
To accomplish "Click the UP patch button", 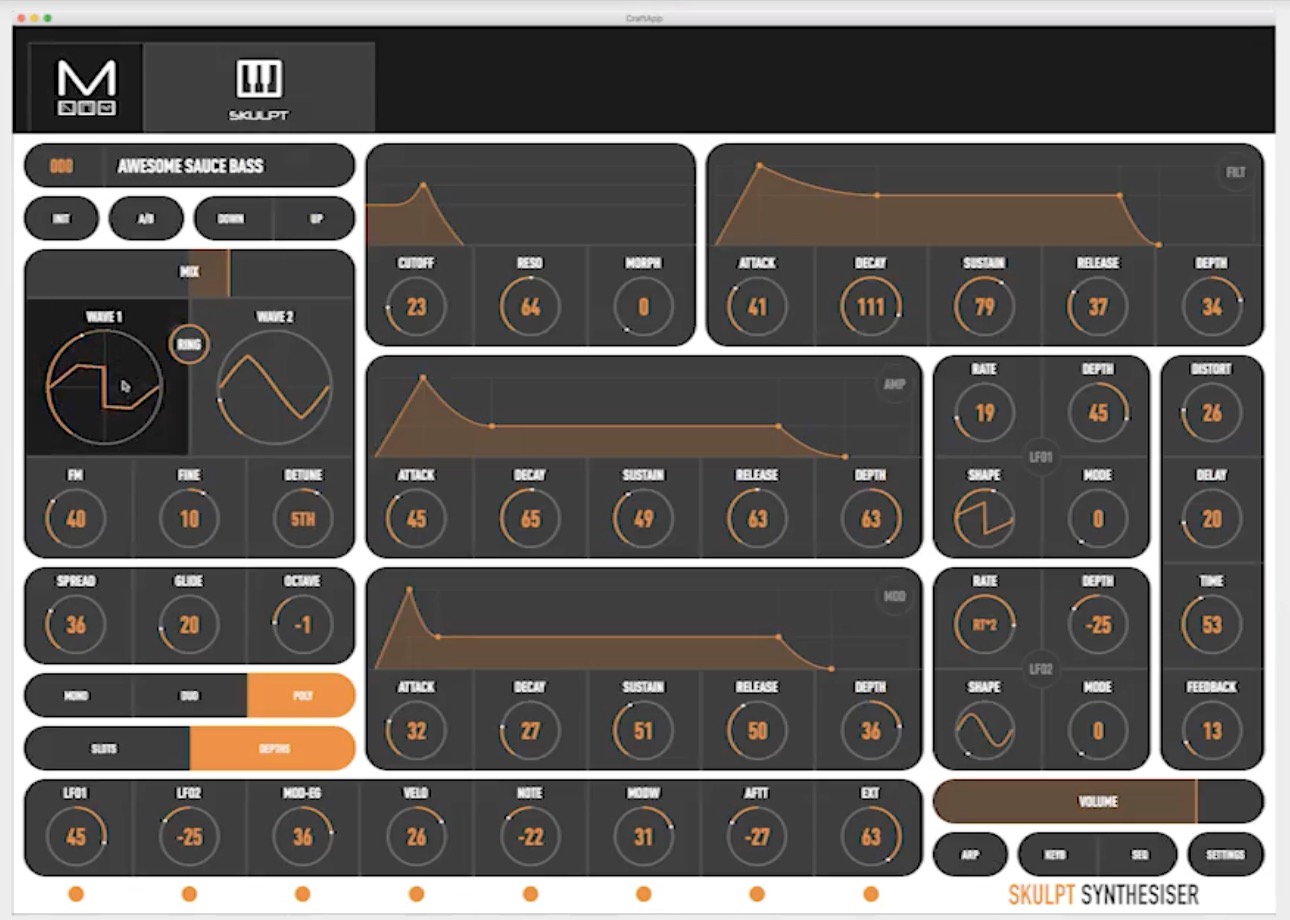I will click(x=315, y=218).
